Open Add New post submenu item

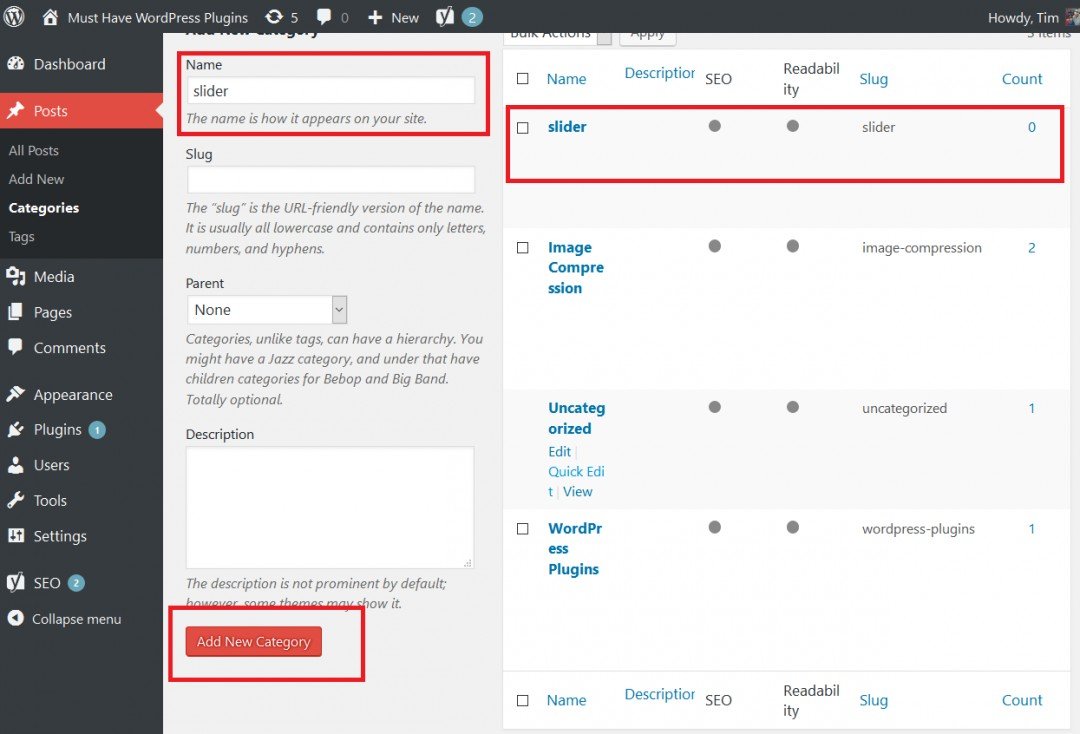[37, 179]
